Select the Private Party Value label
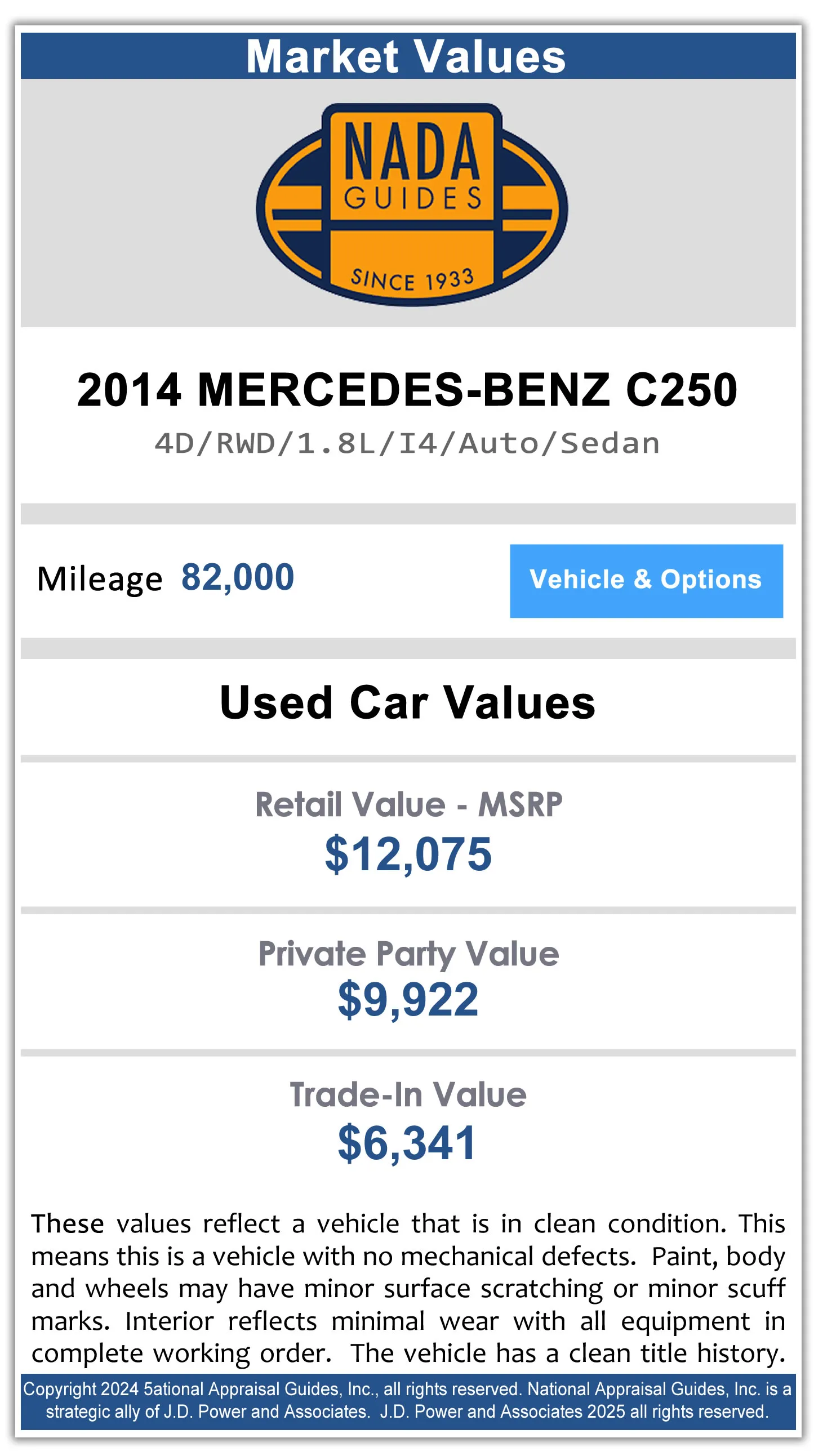 pyautogui.click(x=408, y=954)
